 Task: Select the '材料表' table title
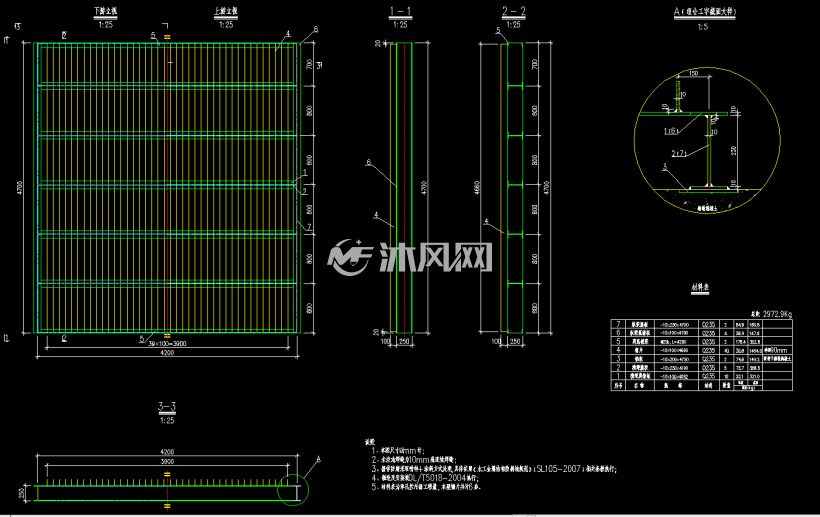click(x=700, y=287)
